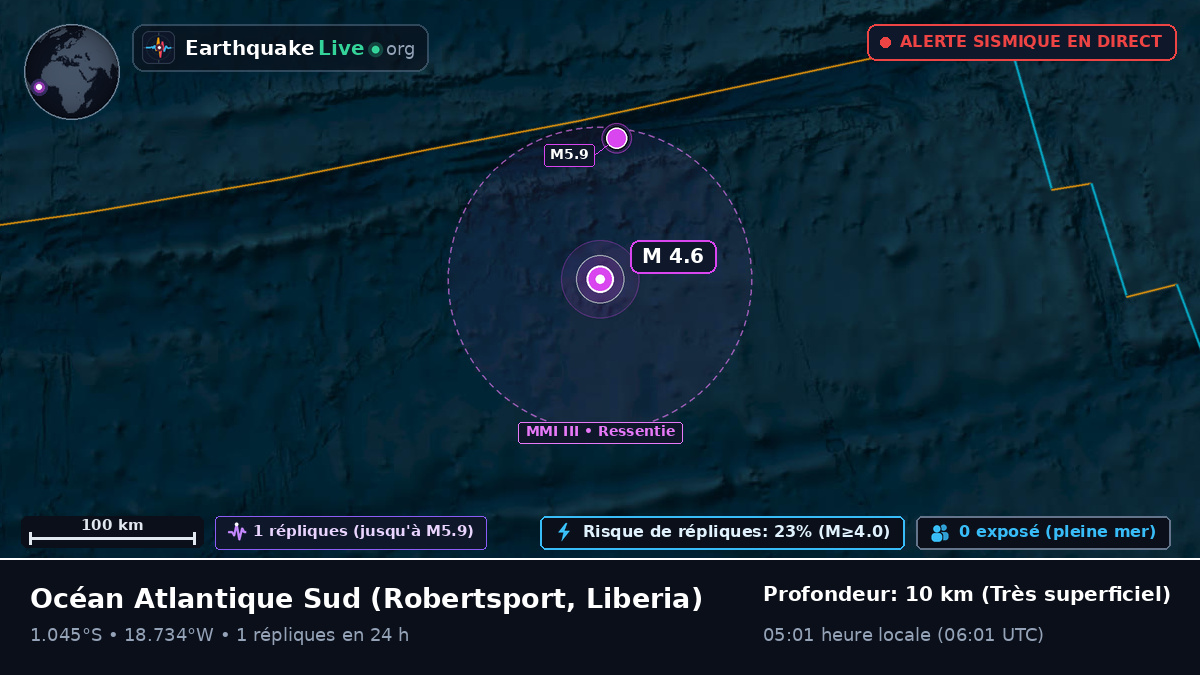Click the lightning bolt risk icon
Image resolution: width=1200 pixels, height=675 pixels.
coord(564,532)
